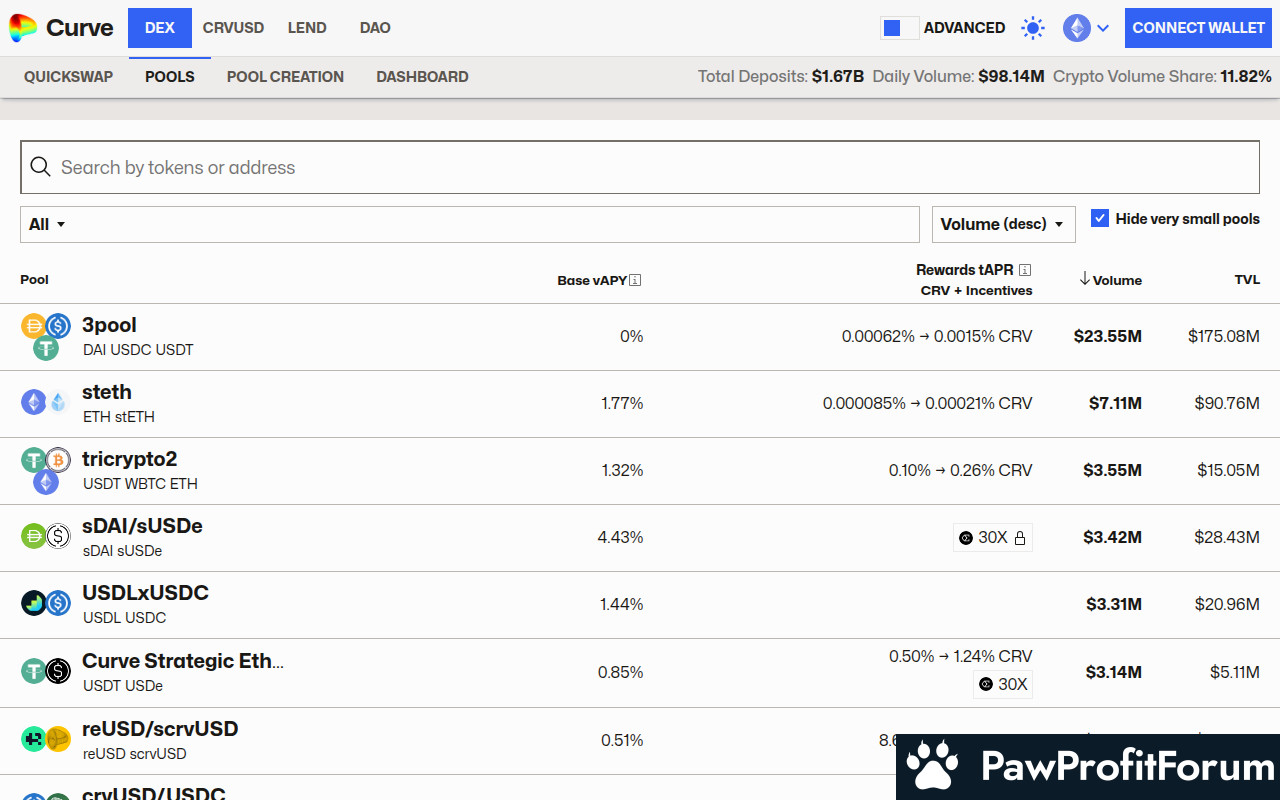Click the 3pool token icons

pyautogui.click(x=46, y=336)
